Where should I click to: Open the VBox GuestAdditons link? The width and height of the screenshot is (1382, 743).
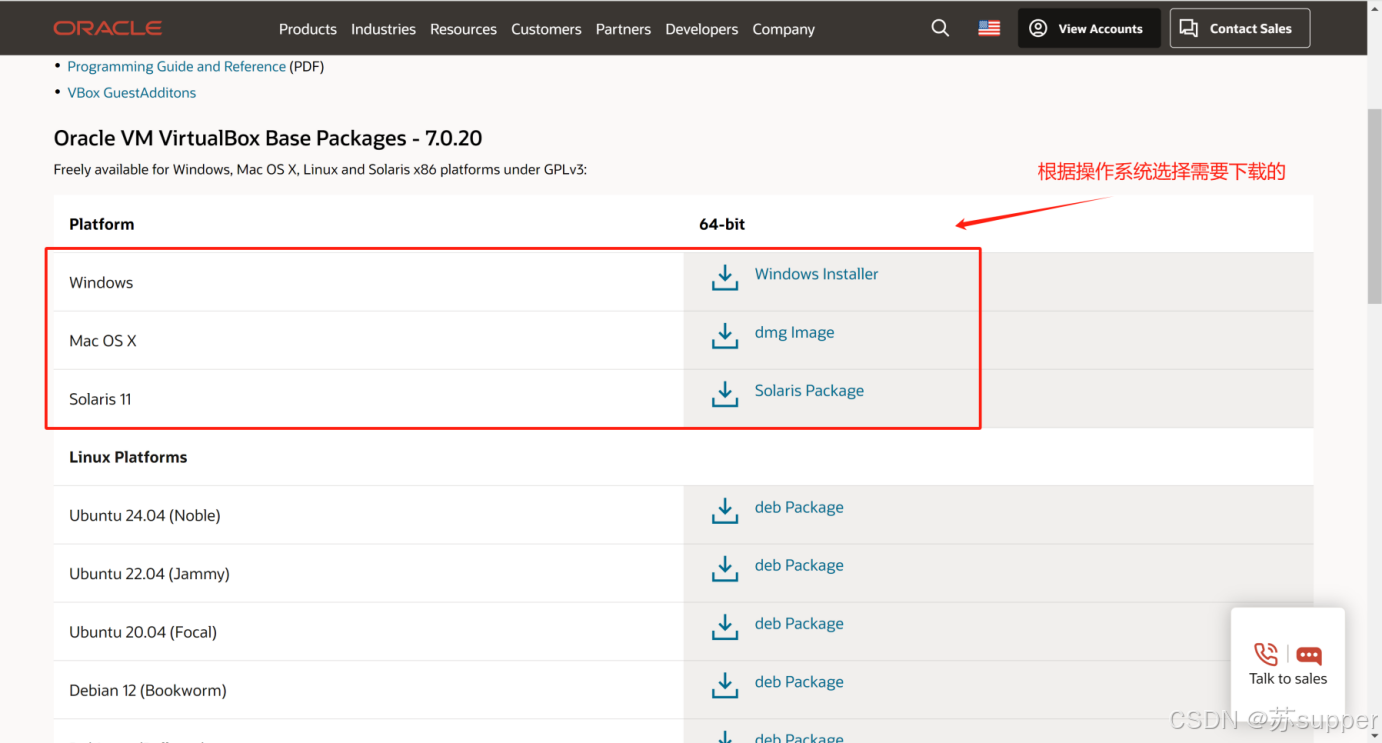132,92
